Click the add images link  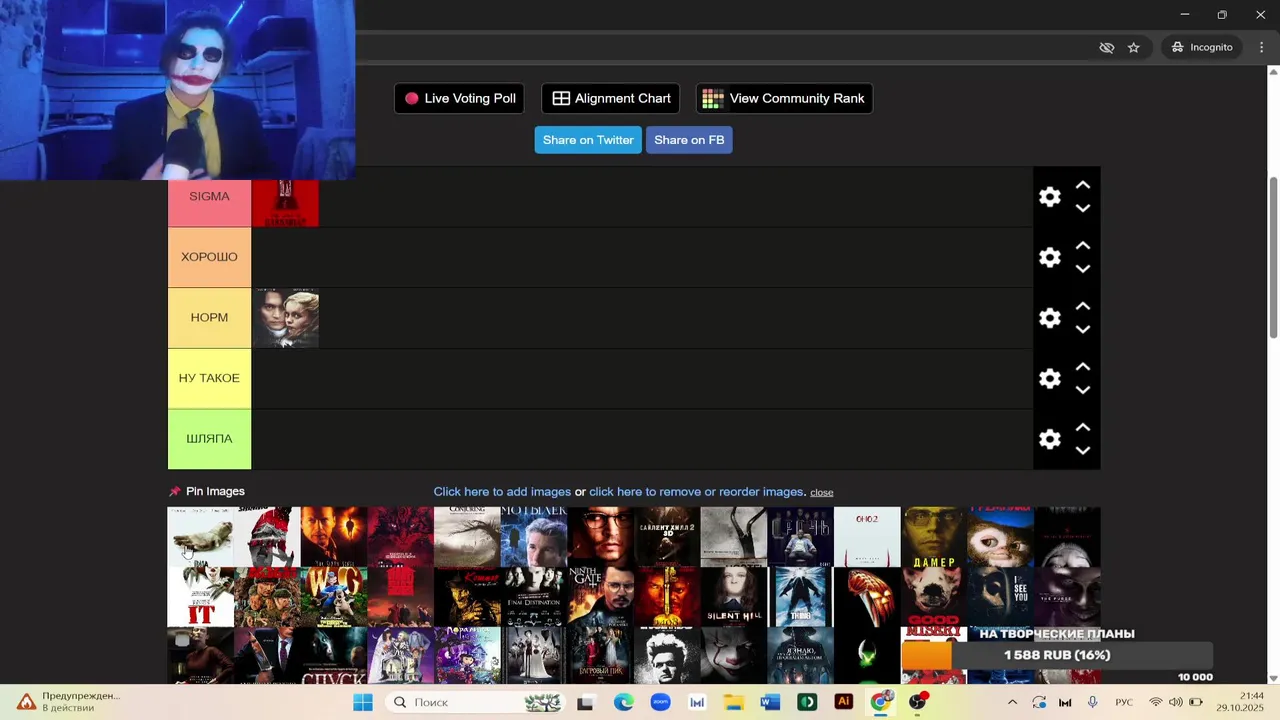click(x=502, y=492)
